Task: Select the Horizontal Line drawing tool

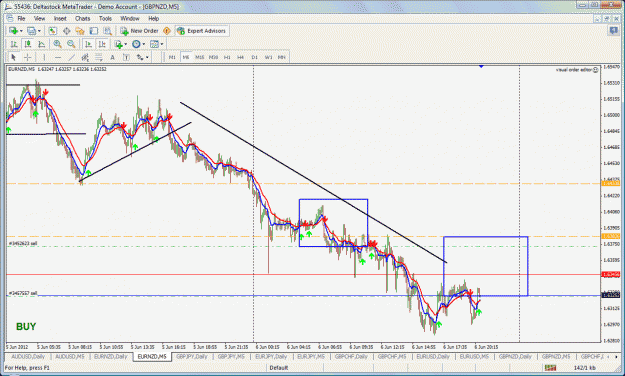Action: point(58,57)
